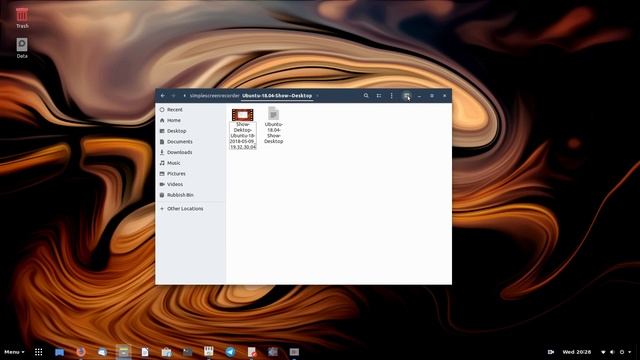Open the Menu dropdown in the taskbar
This screenshot has width=640, height=360.
(x=14, y=352)
